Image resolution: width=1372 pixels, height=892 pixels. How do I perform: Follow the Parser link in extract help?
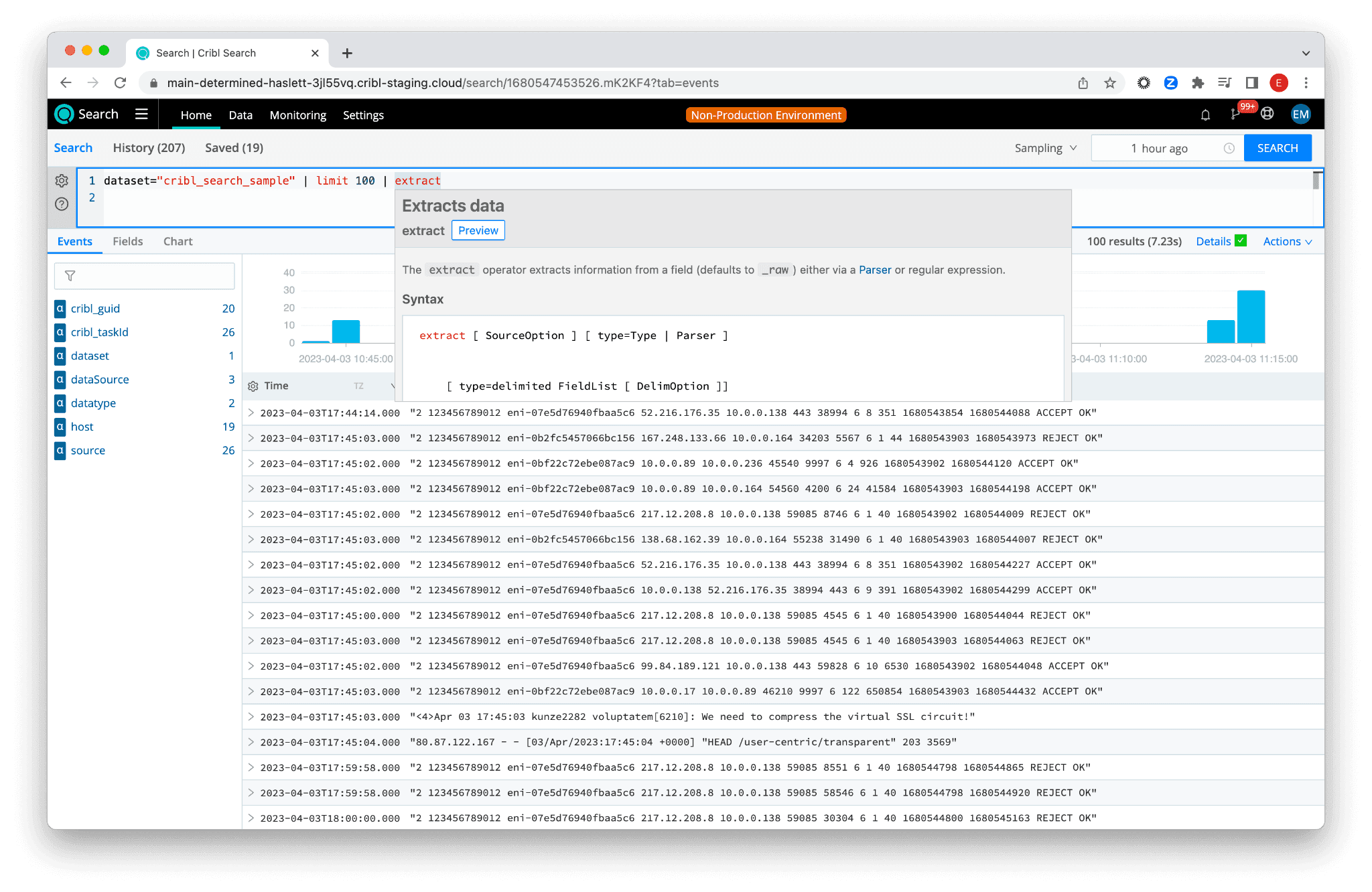pos(874,270)
